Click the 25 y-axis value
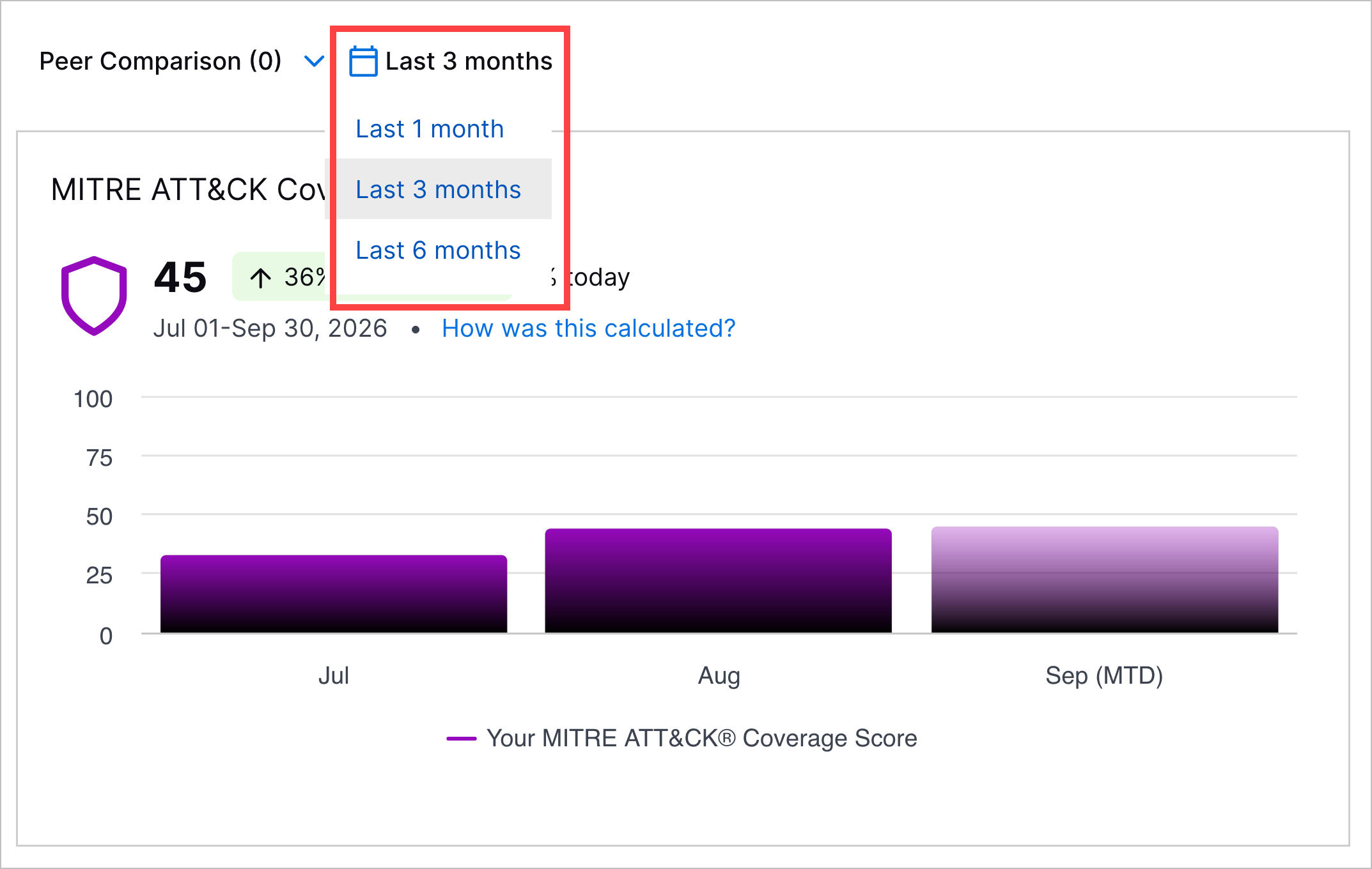Image resolution: width=1372 pixels, height=869 pixels. [99, 576]
